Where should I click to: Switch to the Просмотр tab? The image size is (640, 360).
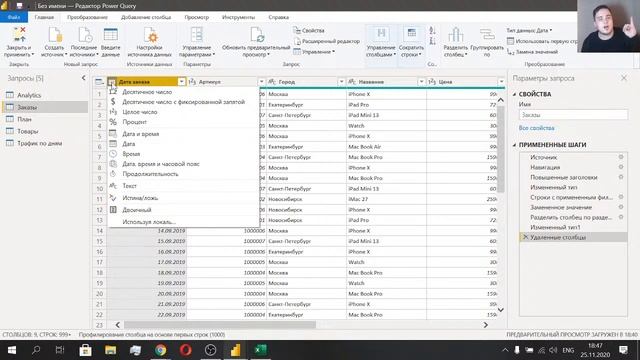[x=196, y=17]
